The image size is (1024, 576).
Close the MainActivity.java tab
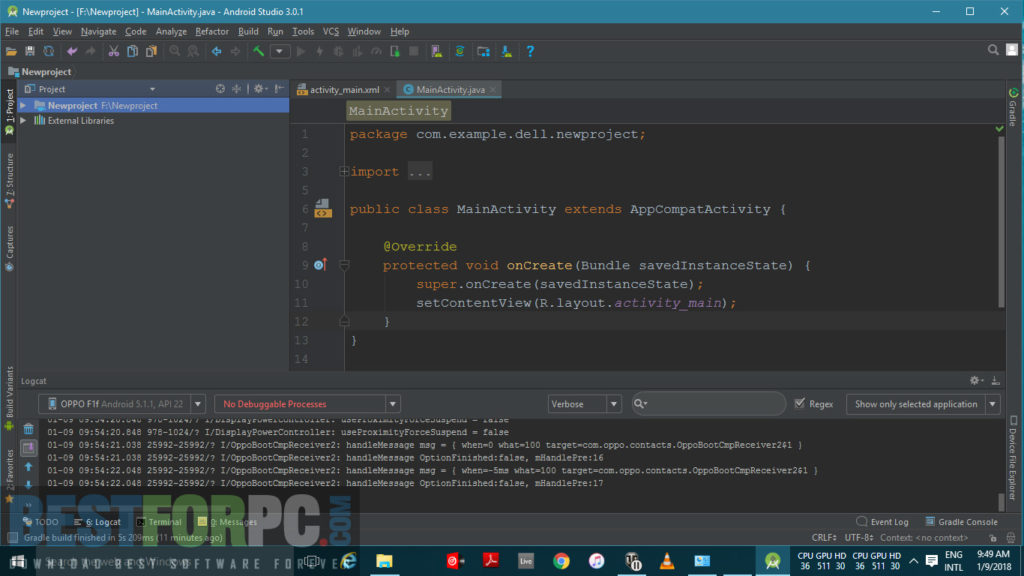[x=493, y=90]
